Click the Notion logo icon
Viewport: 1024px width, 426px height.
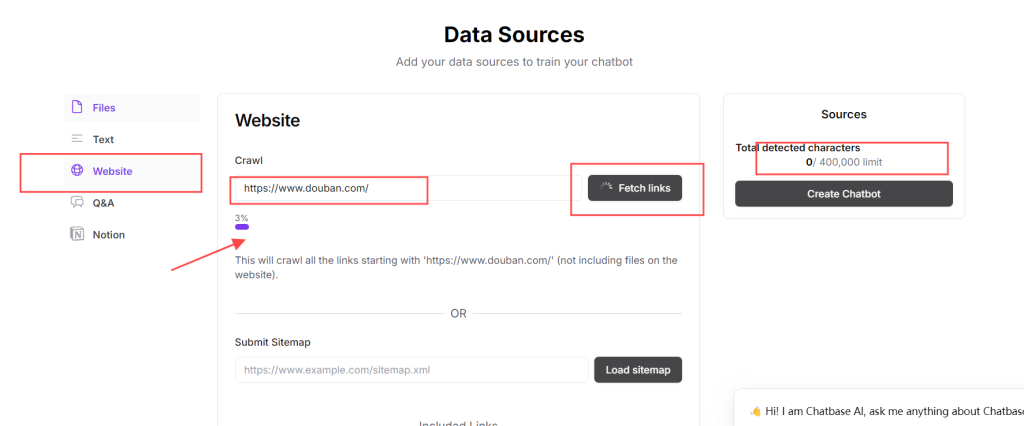77,234
